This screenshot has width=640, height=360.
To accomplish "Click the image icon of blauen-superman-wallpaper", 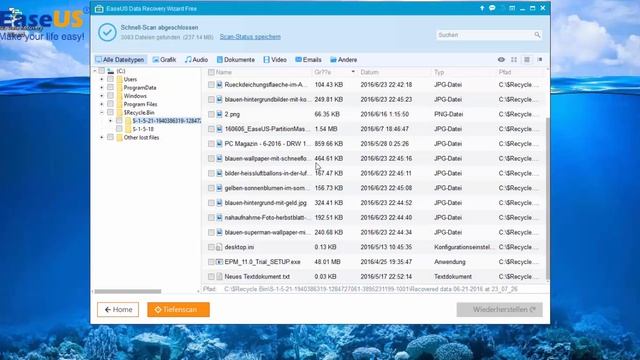I will pos(219,233).
